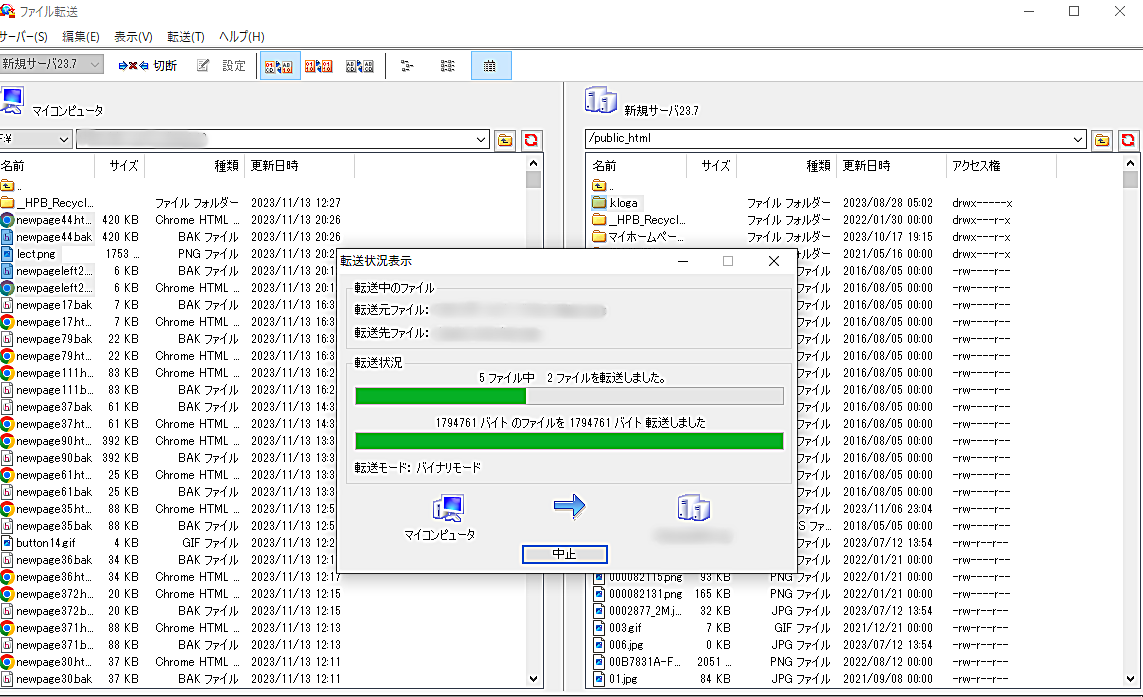The width and height of the screenshot is (1143, 697).
Task: Click the lect.png file icon
Action: point(7,254)
